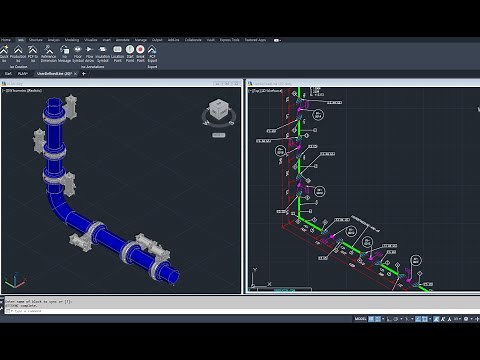The width and height of the screenshot is (480, 360).
Task: Open the Featured Apps ribbon tab
Action: 255,40
